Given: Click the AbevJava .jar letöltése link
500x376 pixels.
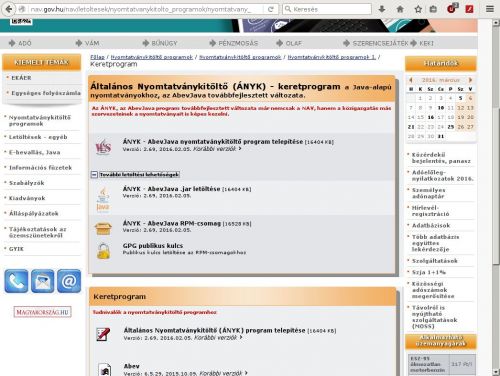Looking at the screenshot, I should point(171,189).
